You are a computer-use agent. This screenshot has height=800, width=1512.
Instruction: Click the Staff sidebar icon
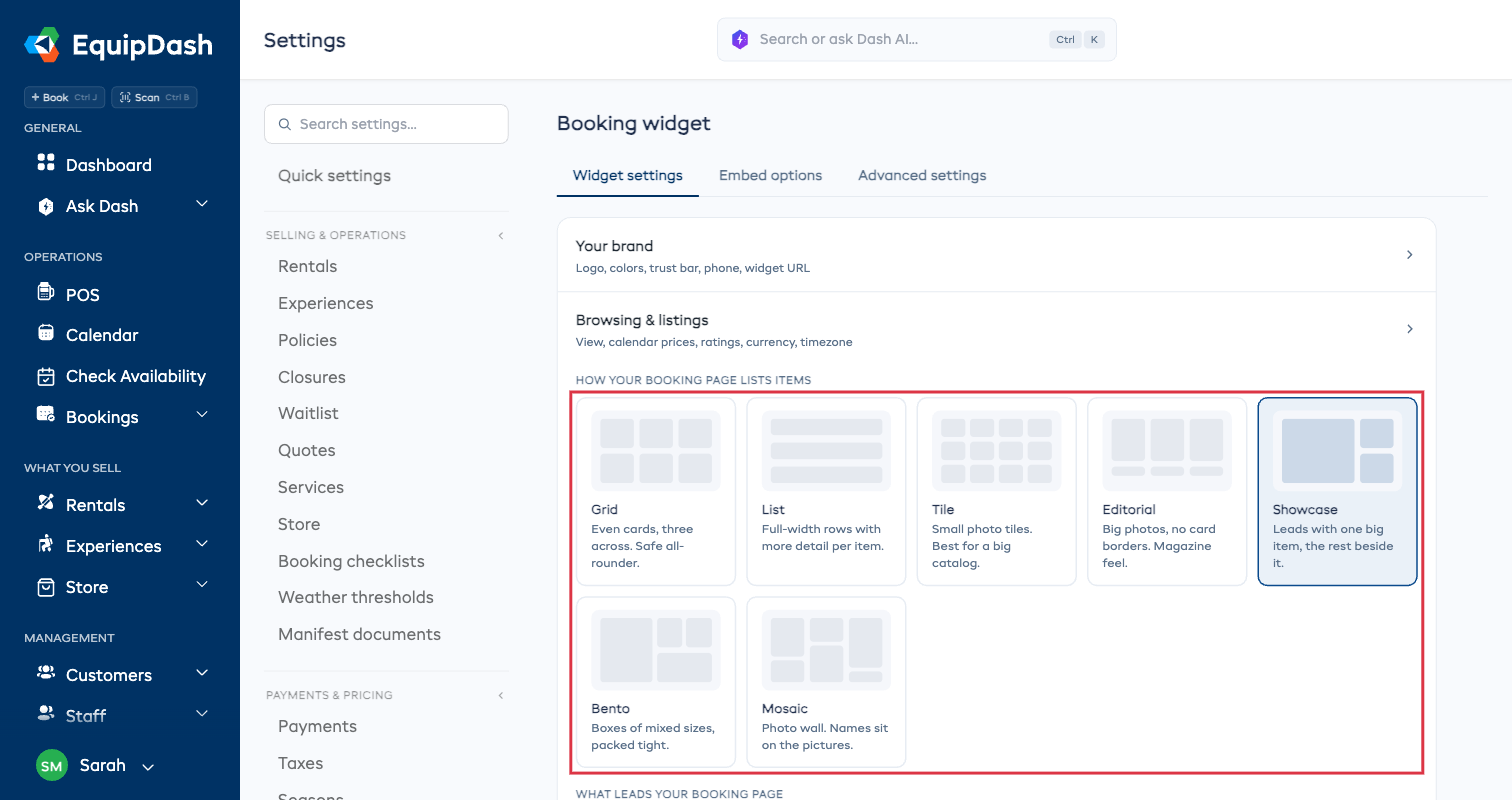45,713
